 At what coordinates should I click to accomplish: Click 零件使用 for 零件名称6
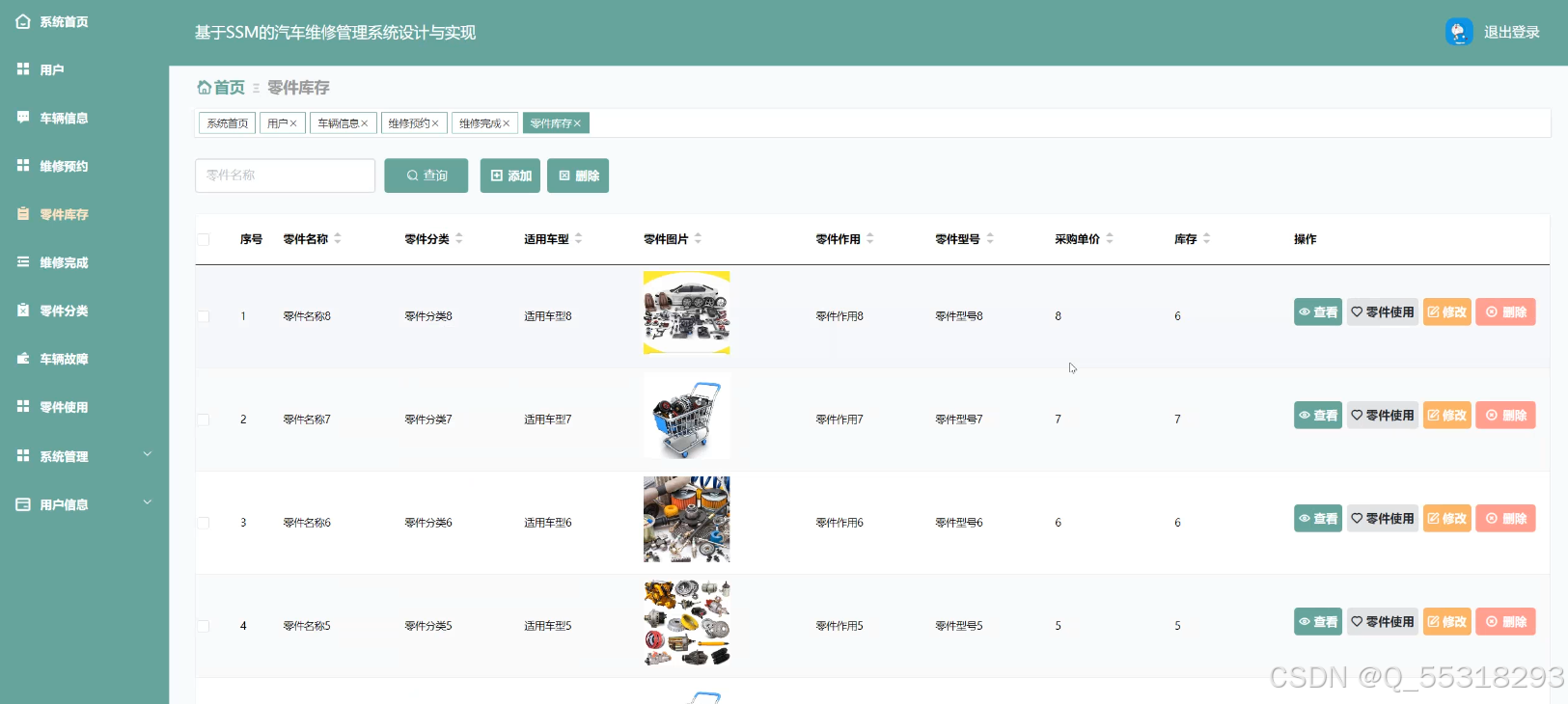click(1383, 519)
